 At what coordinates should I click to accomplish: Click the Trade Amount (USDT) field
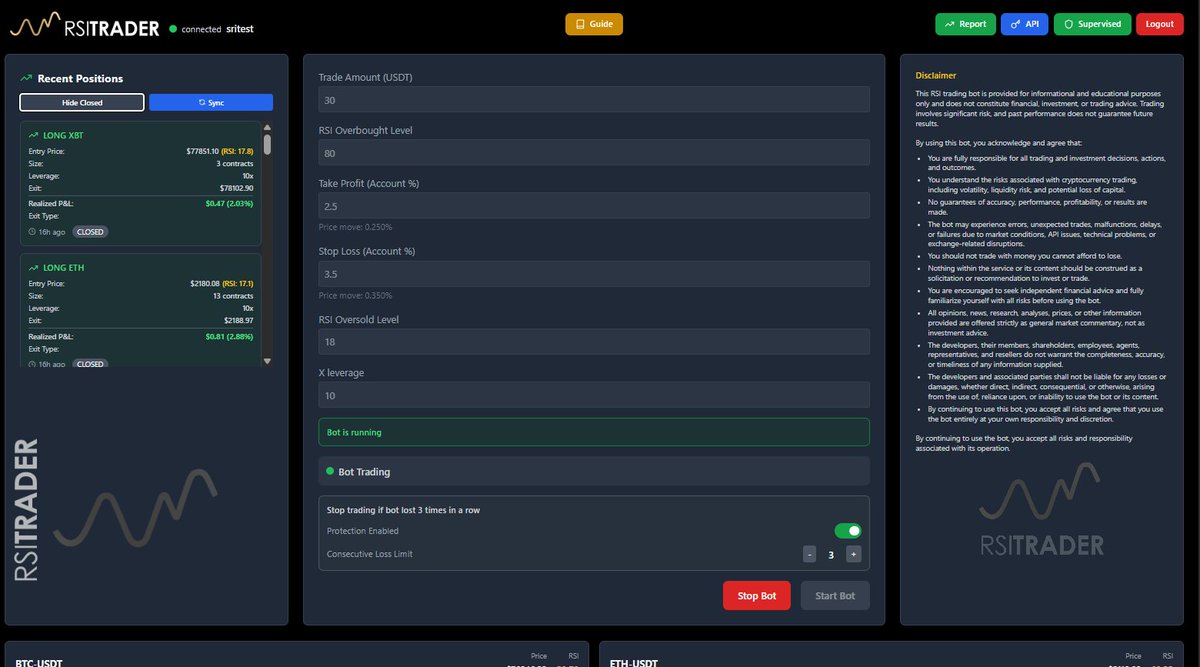594,100
